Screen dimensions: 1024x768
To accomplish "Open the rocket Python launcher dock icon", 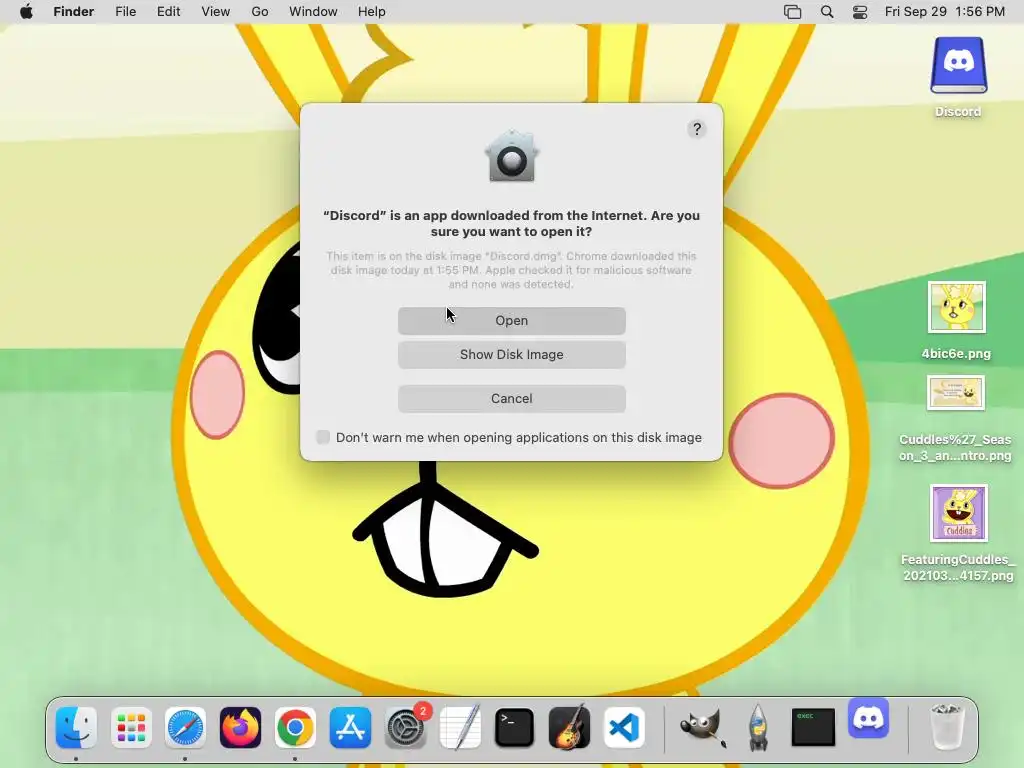I will [x=758, y=727].
